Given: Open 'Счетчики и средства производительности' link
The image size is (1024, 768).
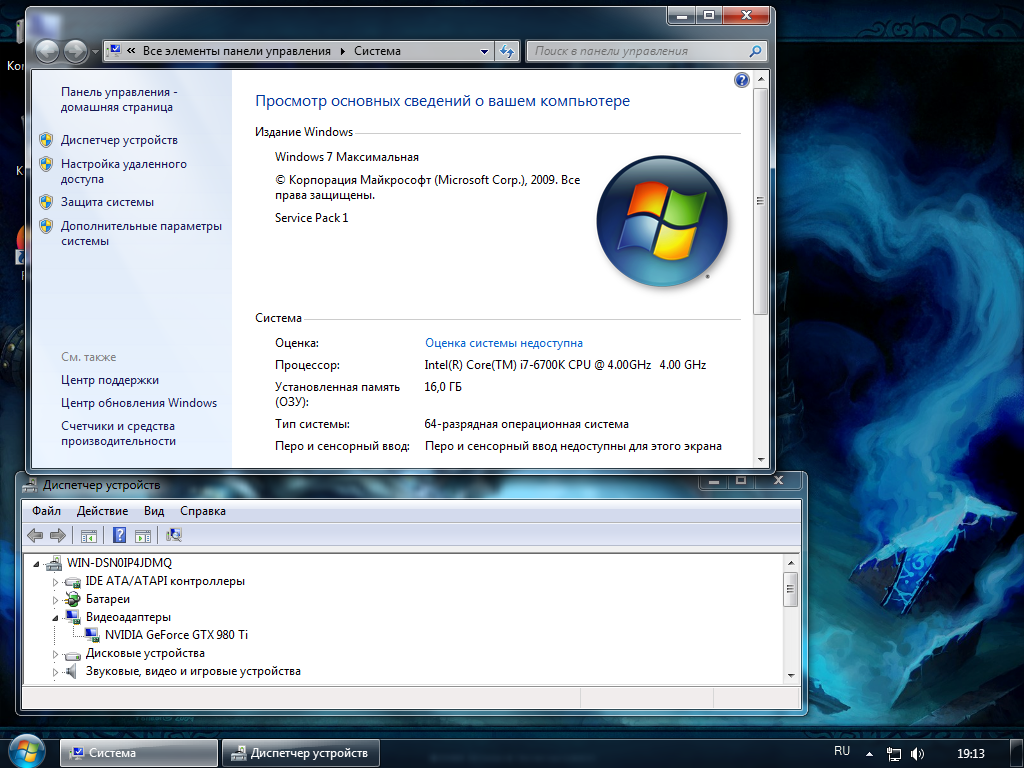Looking at the screenshot, I should click(x=118, y=433).
